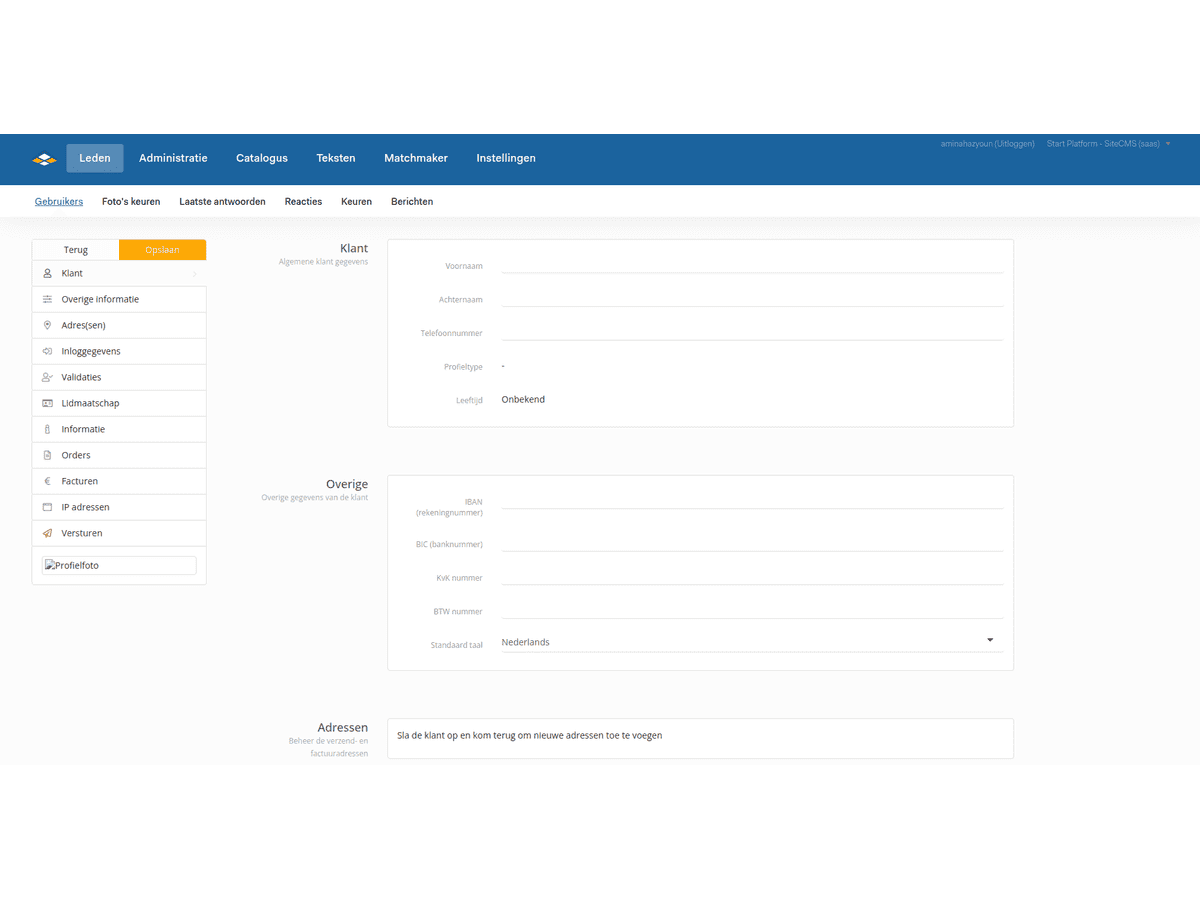Click the paper plane icon for Versturen
Viewport: 1200px width, 900px height.
(47, 533)
